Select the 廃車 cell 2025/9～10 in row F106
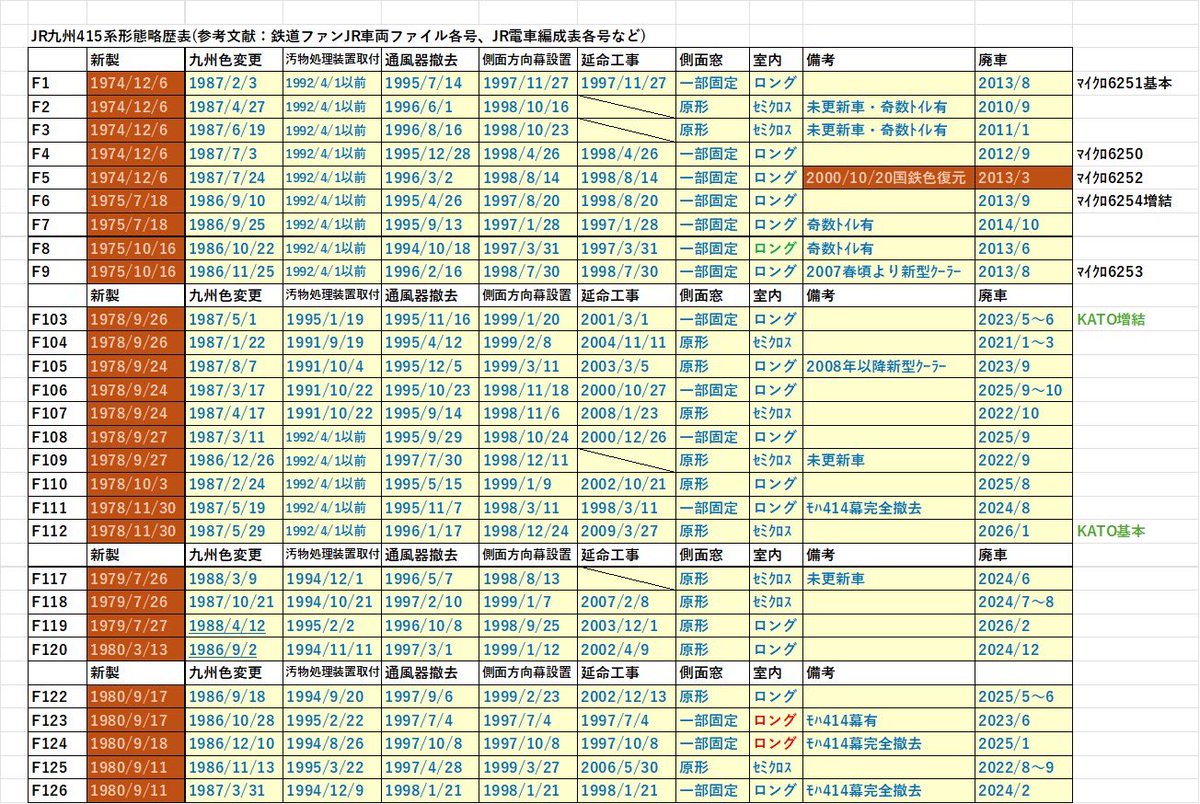The image size is (1200, 804). [1024, 391]
